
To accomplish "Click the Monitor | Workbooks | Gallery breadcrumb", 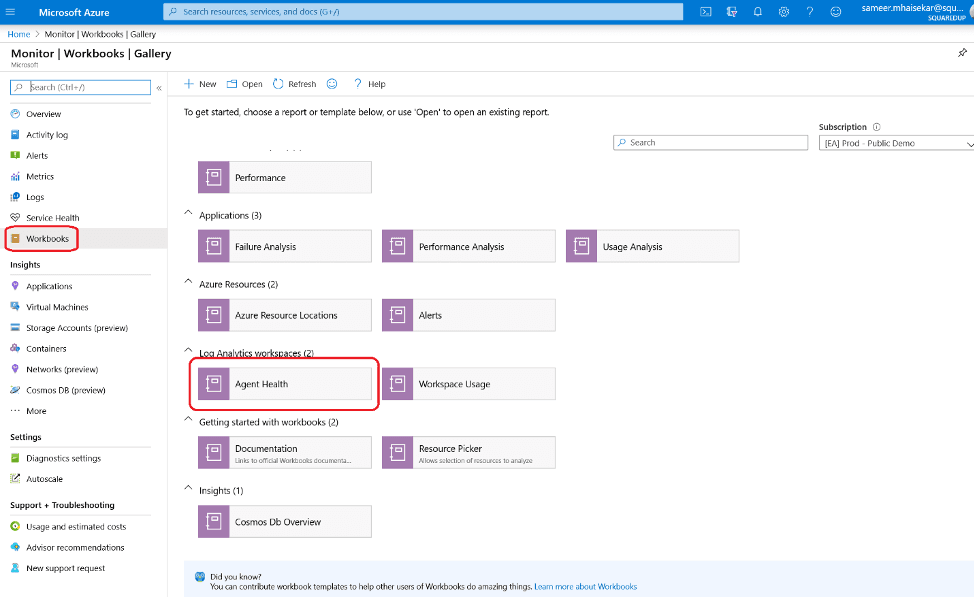I will tap(100, 34).
